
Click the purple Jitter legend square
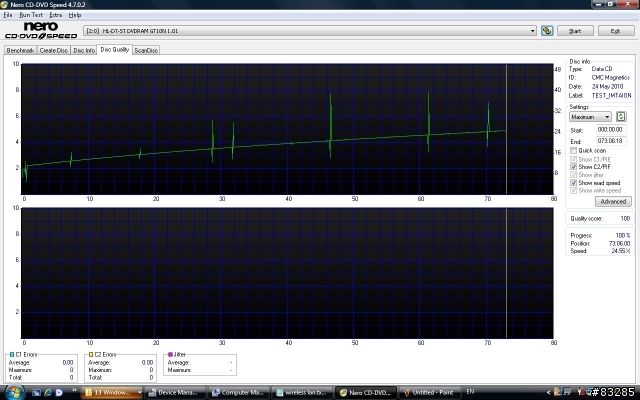170,354
